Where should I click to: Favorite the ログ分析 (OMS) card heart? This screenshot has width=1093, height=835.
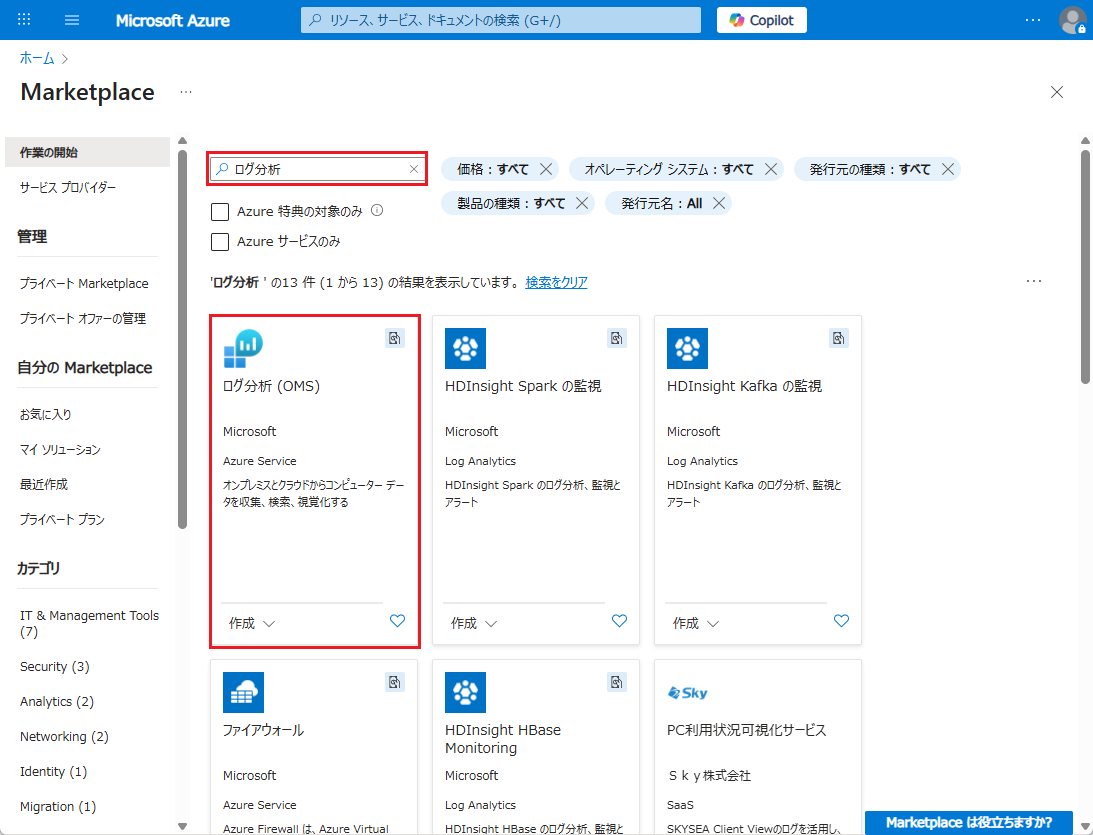[397, 621]
